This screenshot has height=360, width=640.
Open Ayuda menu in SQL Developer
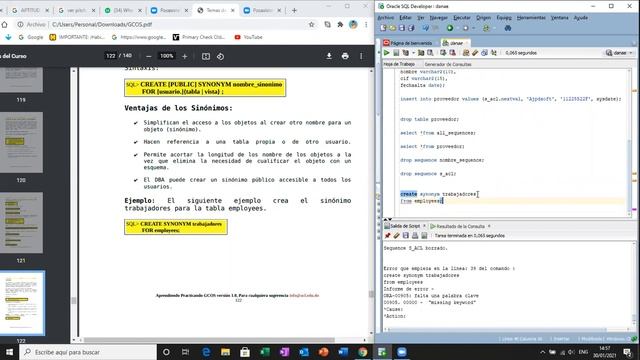tap(580, 18)
